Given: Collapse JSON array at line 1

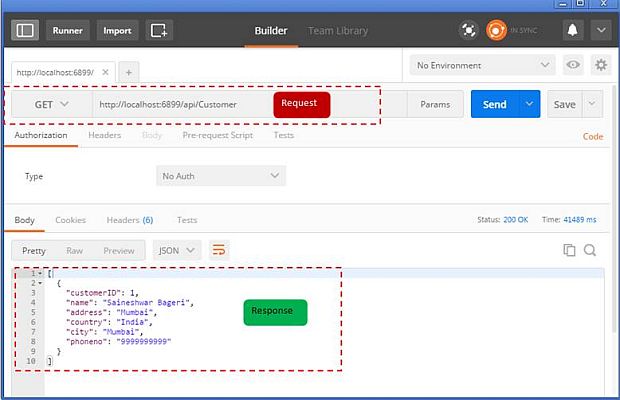Looking at the screenshot, I should click(x=40, y=274).
